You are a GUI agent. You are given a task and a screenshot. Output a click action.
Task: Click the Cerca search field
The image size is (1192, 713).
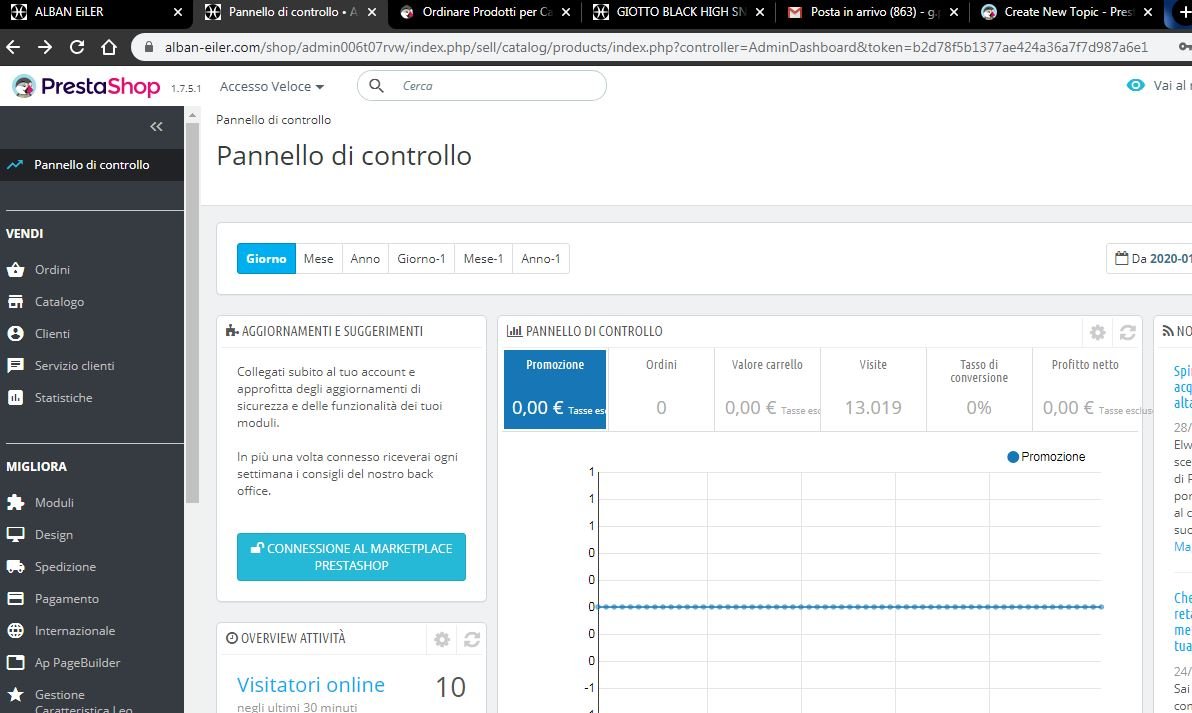tap(482, 86)
